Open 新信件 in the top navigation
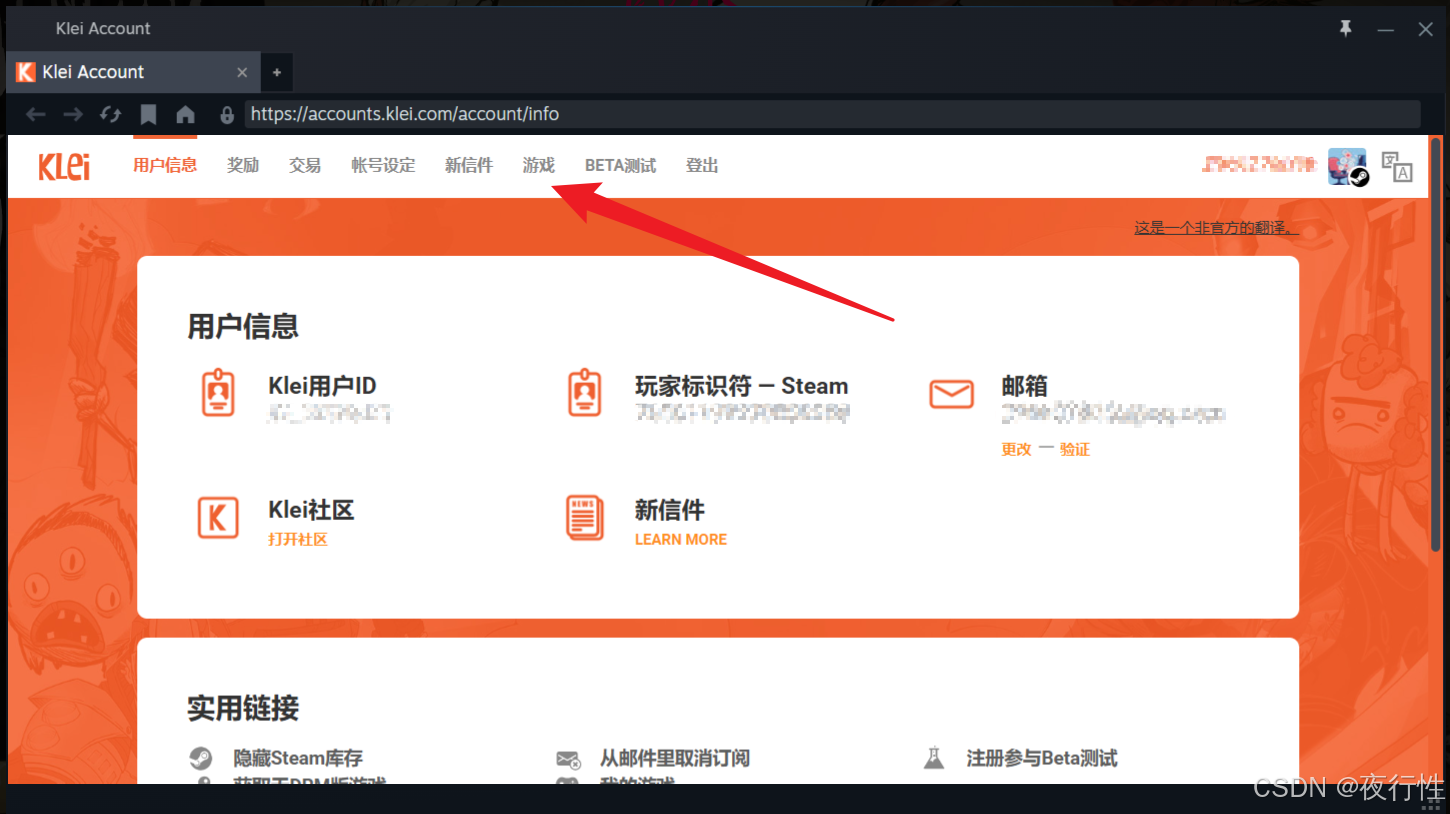Screen dimensions: 1450x814 coord(469,166)
